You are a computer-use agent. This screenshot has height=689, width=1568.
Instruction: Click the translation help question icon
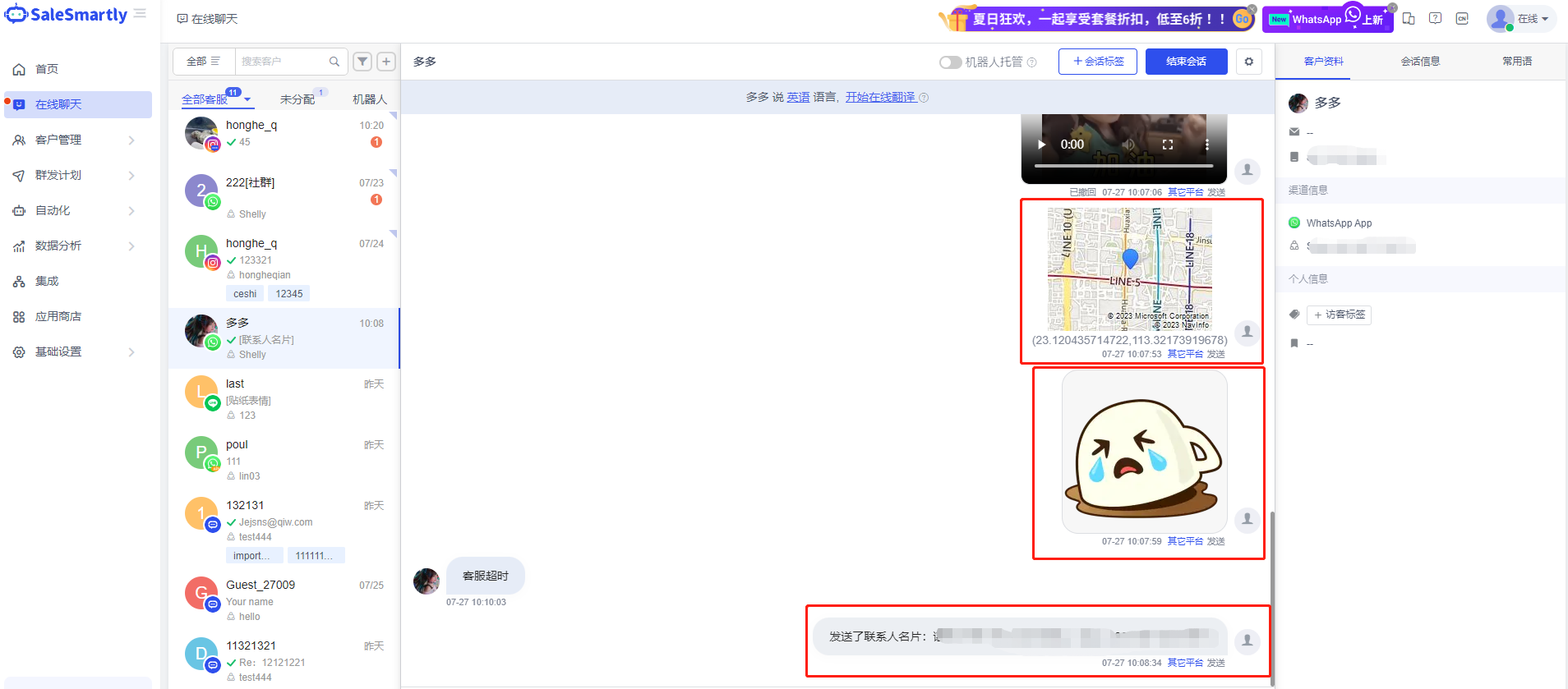tap(924, 98)
